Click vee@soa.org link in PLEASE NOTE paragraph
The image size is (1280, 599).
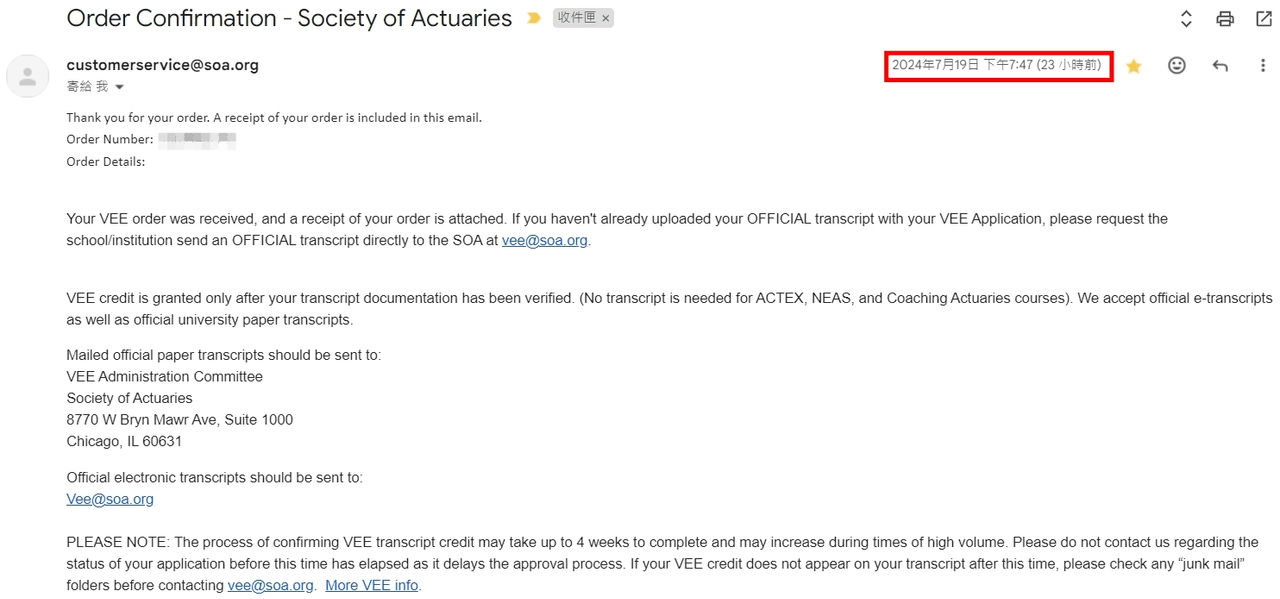(270, 585)
